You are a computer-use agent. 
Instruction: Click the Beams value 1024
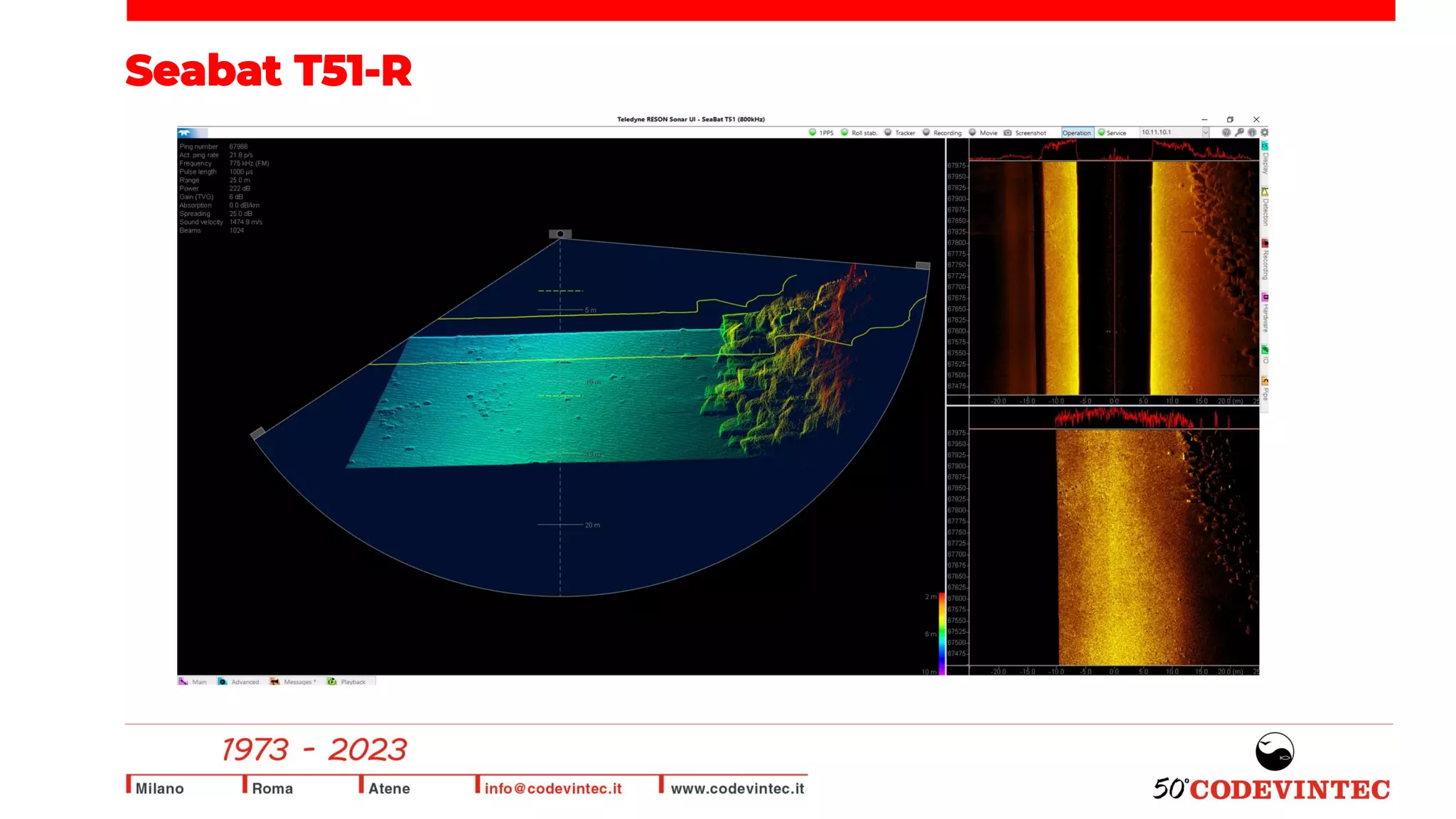pyautogui.click(x=236, y=230)
